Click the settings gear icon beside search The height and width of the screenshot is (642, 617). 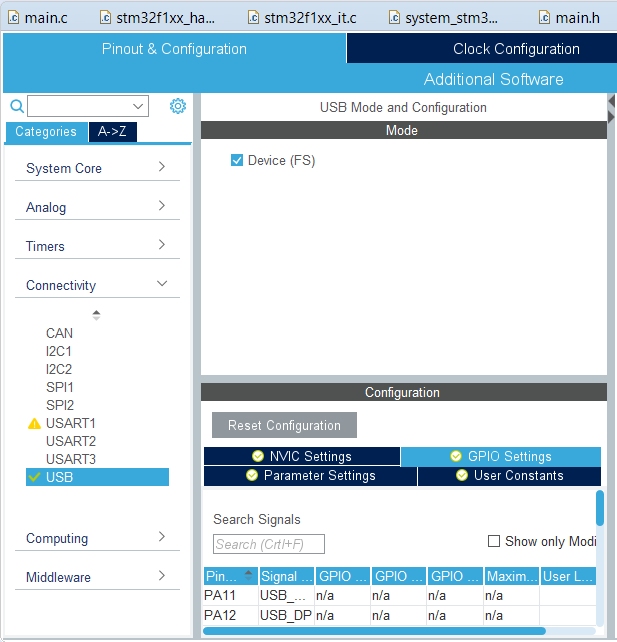click(x=178, y=106)
